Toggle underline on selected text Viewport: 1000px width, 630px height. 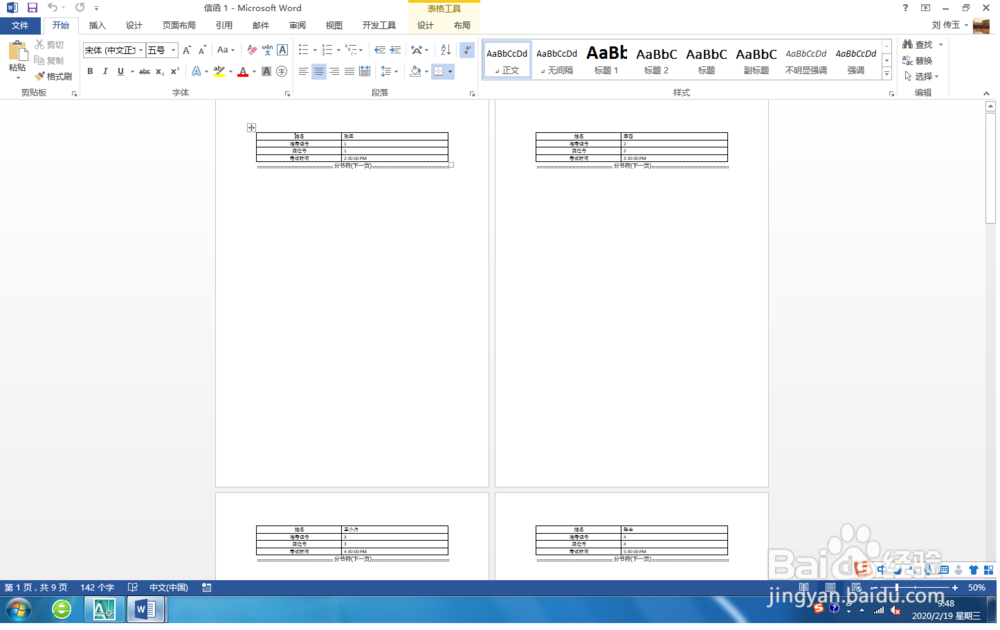120,70
